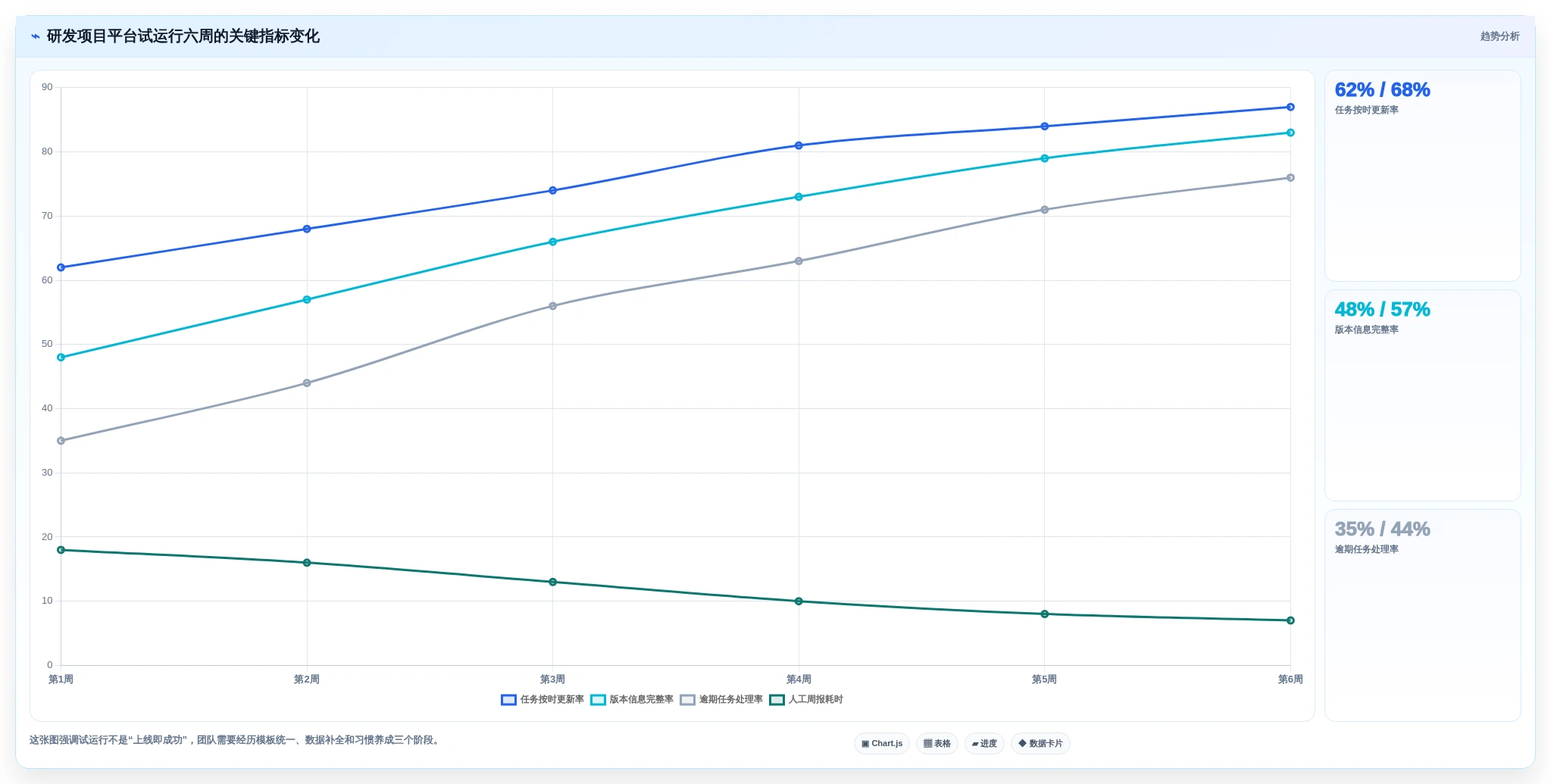The height and width of the screenshot is (784, 1551).
Task: Select the 35% / 44% stat card
Action: click(x=1422, y=615)
